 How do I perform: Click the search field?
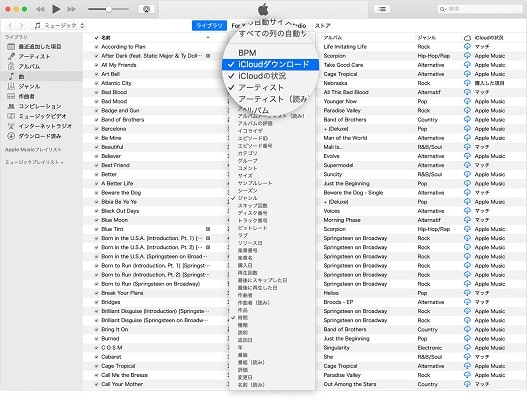pos(480,9)
